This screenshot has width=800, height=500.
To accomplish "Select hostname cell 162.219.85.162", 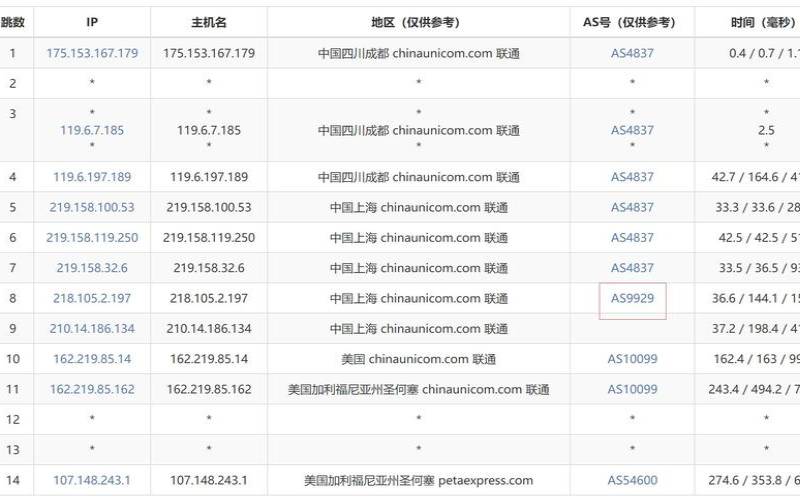I will (209, 389).
